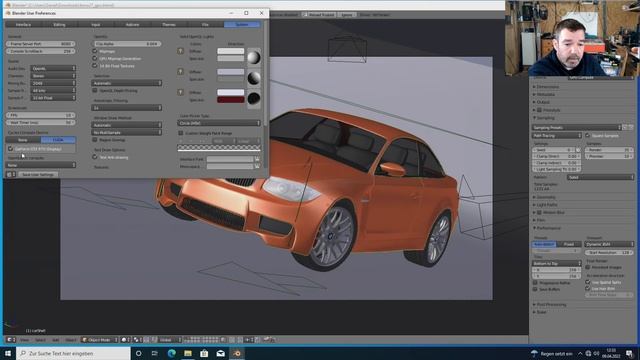Select None for Cycles compute device
The image size is (640, 360).
(x=23, y=140)
